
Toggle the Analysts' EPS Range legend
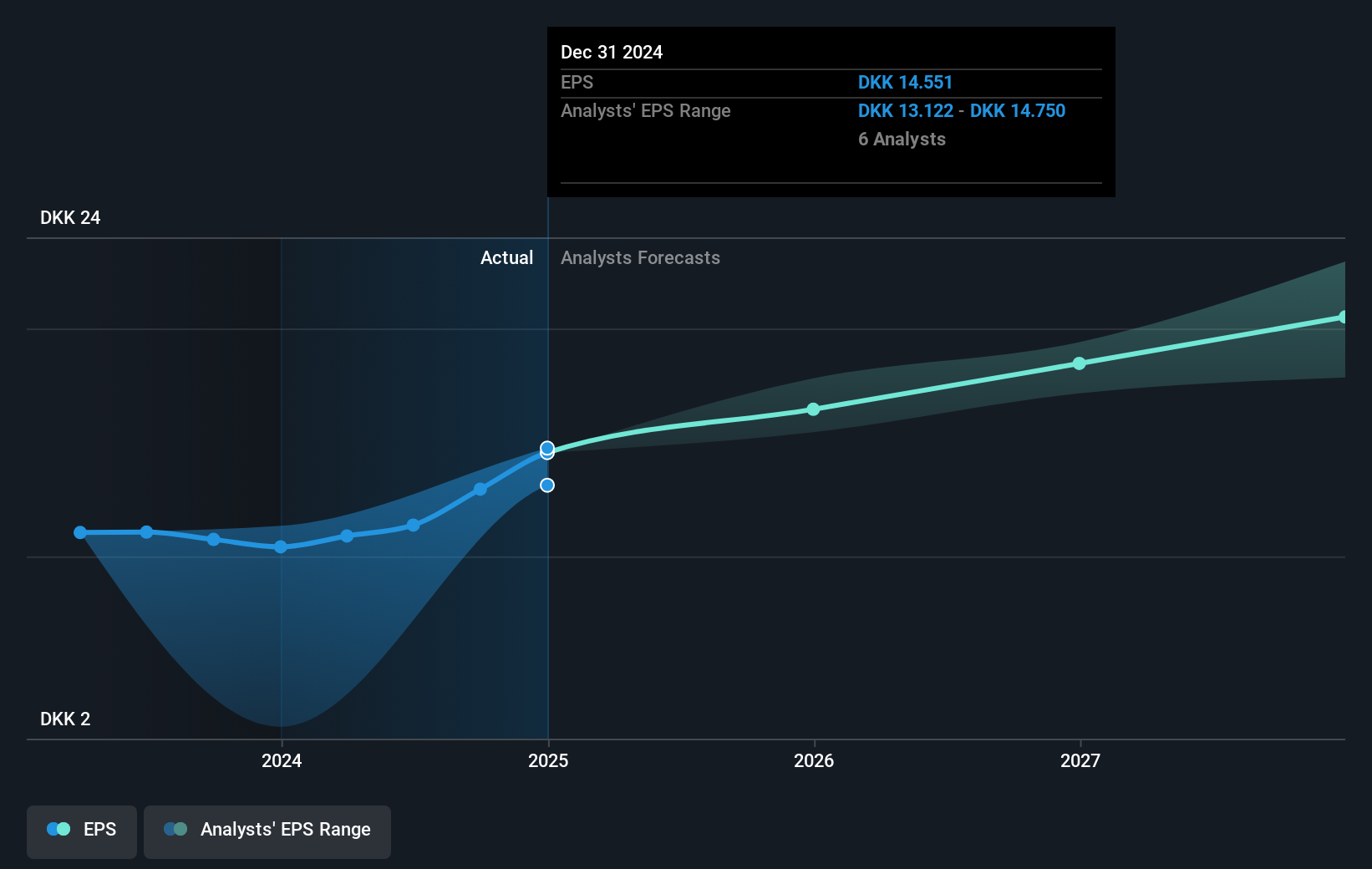coord(267,831)
